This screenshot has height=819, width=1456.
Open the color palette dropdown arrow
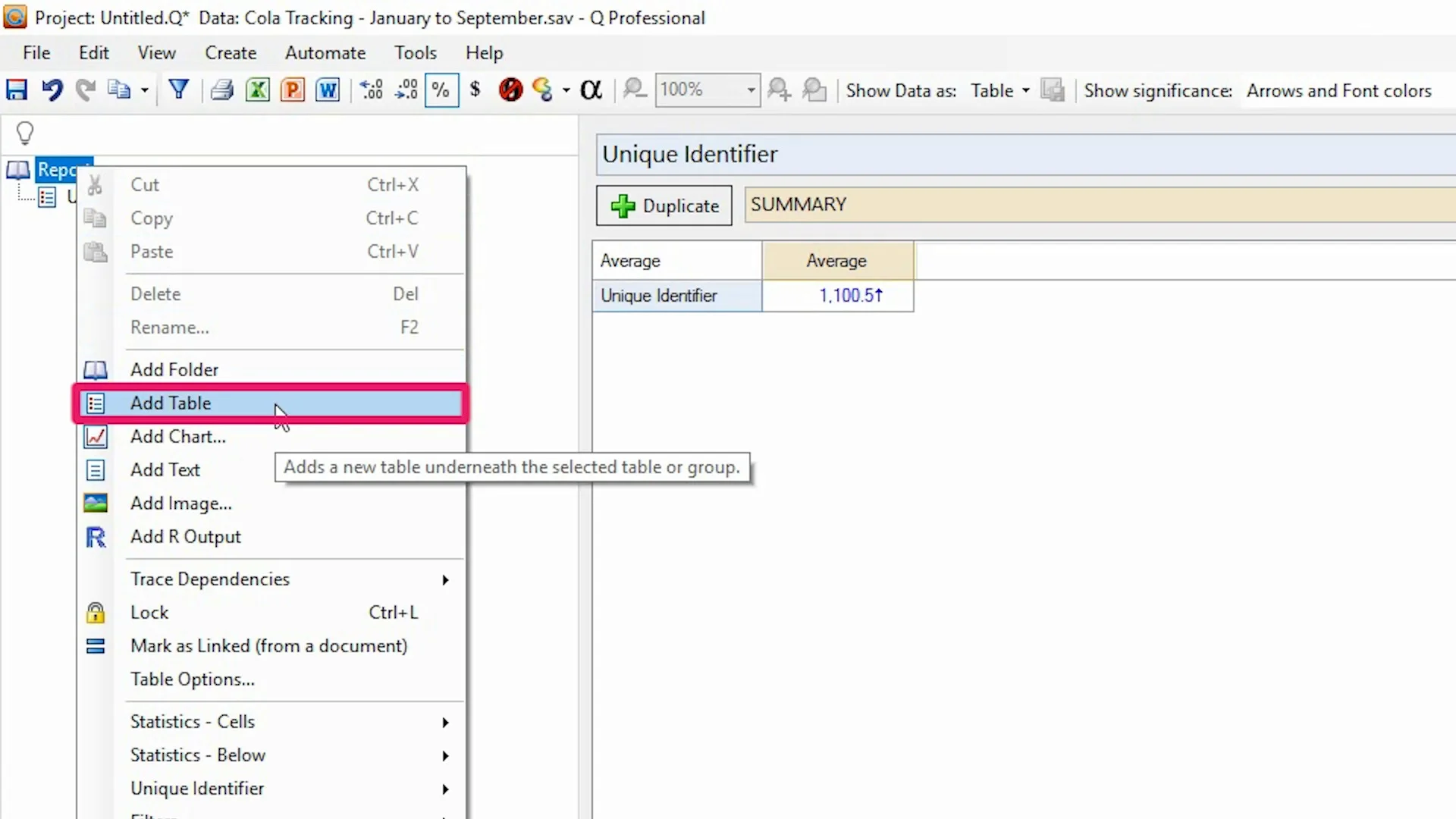(x=566, y=90)
